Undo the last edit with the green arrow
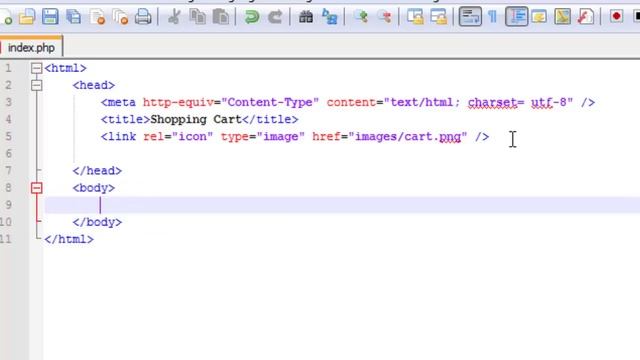640x360 pixels. (252, 17)
